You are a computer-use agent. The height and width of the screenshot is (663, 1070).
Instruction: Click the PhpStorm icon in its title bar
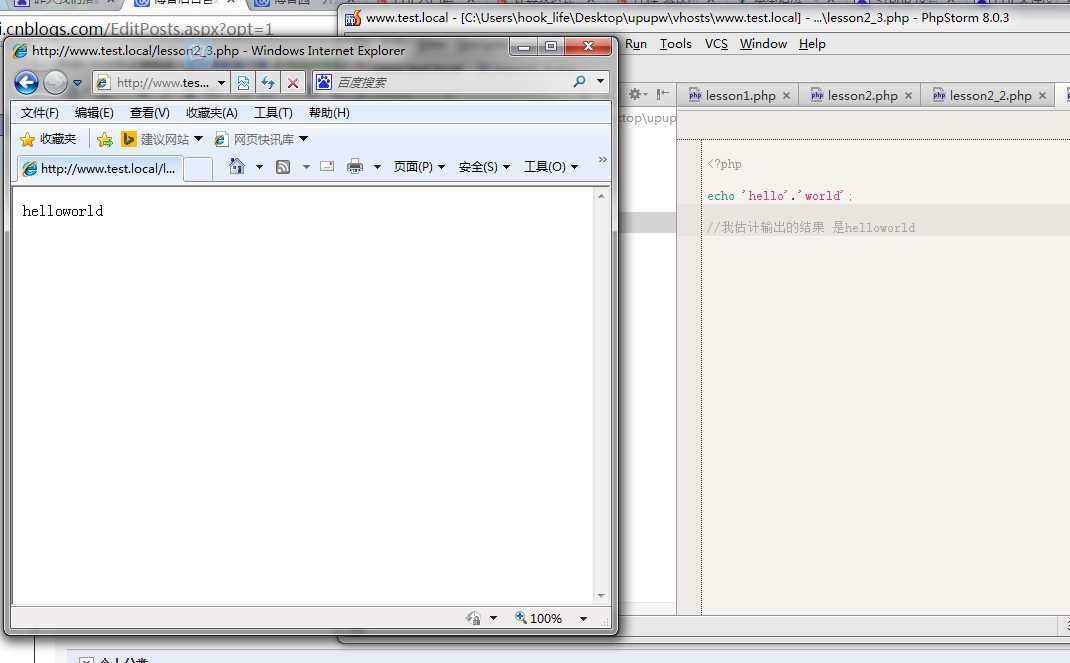pyautogui.click(x=352, y=18)
